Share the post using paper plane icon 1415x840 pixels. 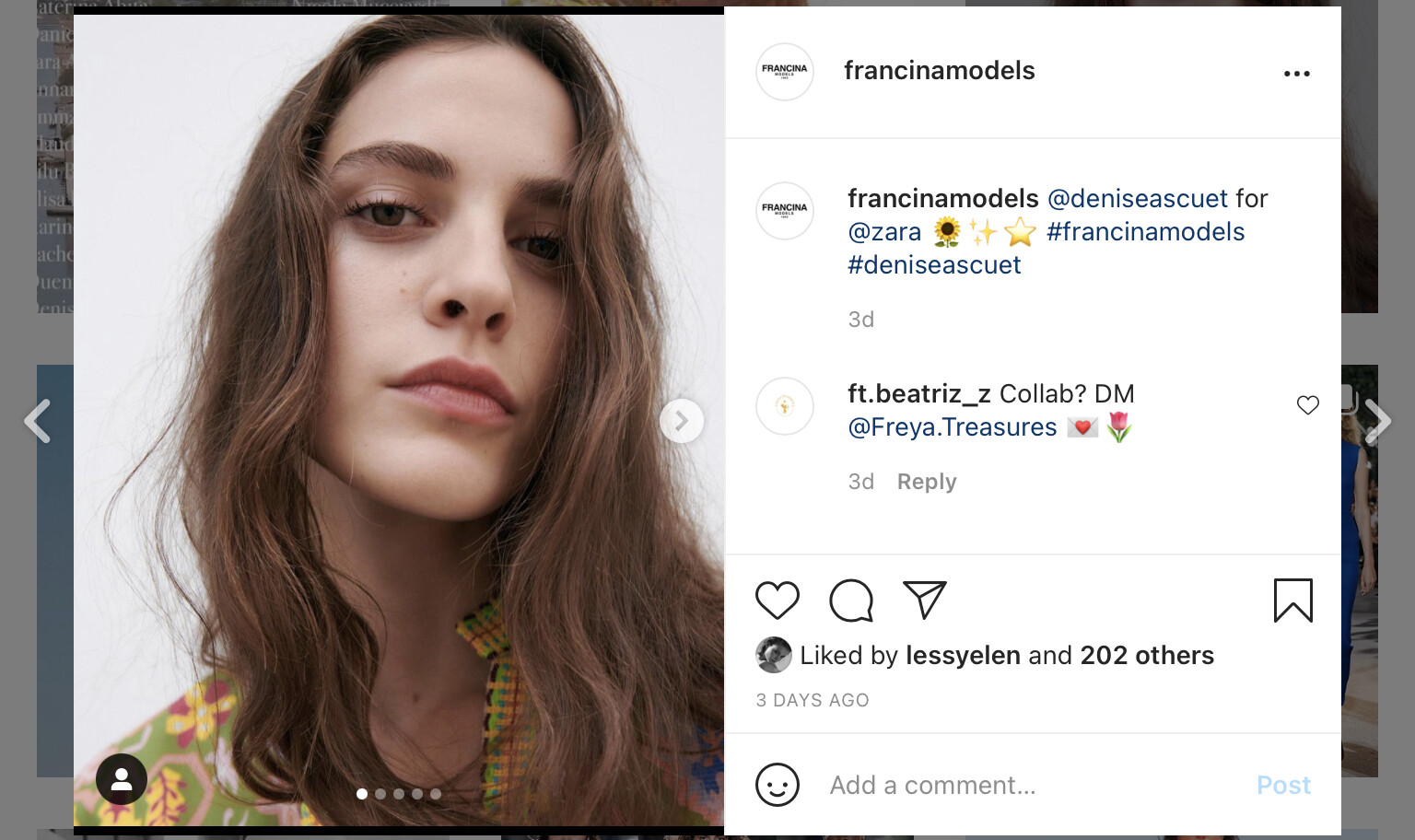[925, 601]
